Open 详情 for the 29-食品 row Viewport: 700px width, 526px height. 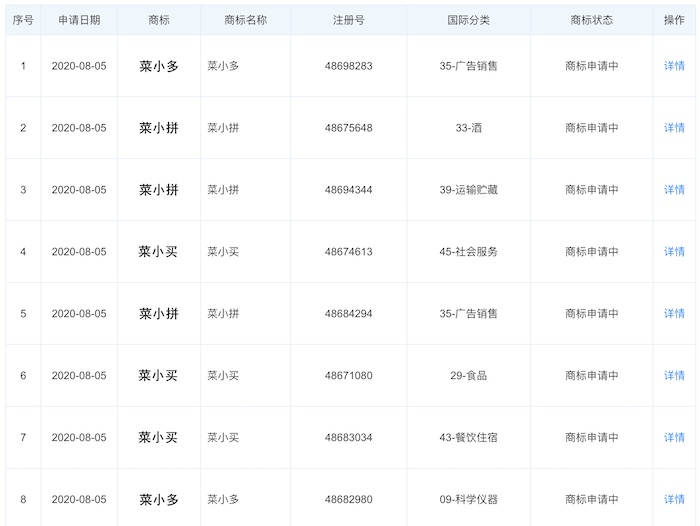(x=674, y=376)
